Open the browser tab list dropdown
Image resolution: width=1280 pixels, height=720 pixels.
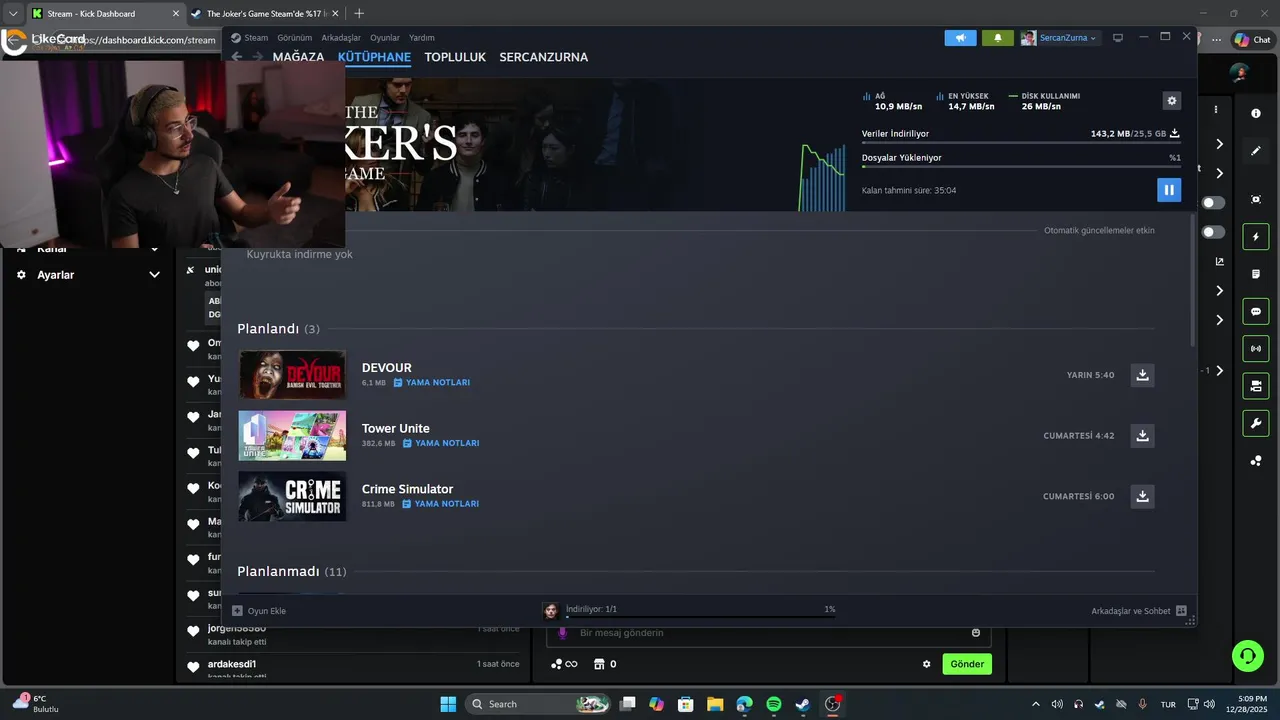click(13, 13)
